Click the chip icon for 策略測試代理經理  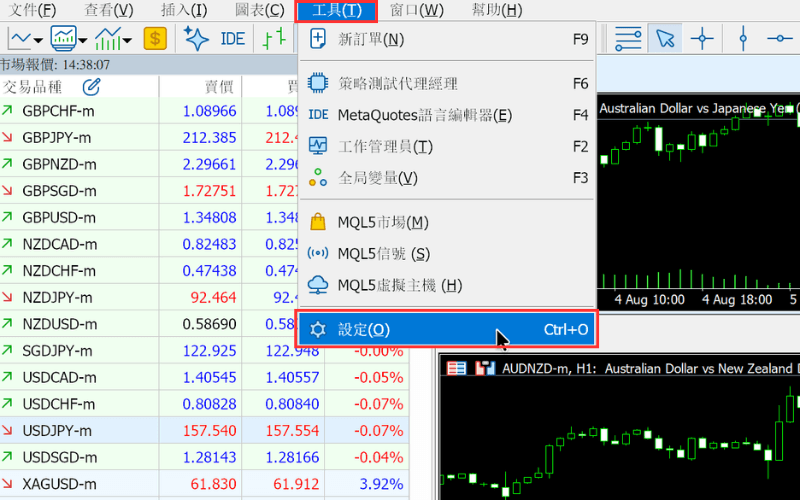point(317,83)
